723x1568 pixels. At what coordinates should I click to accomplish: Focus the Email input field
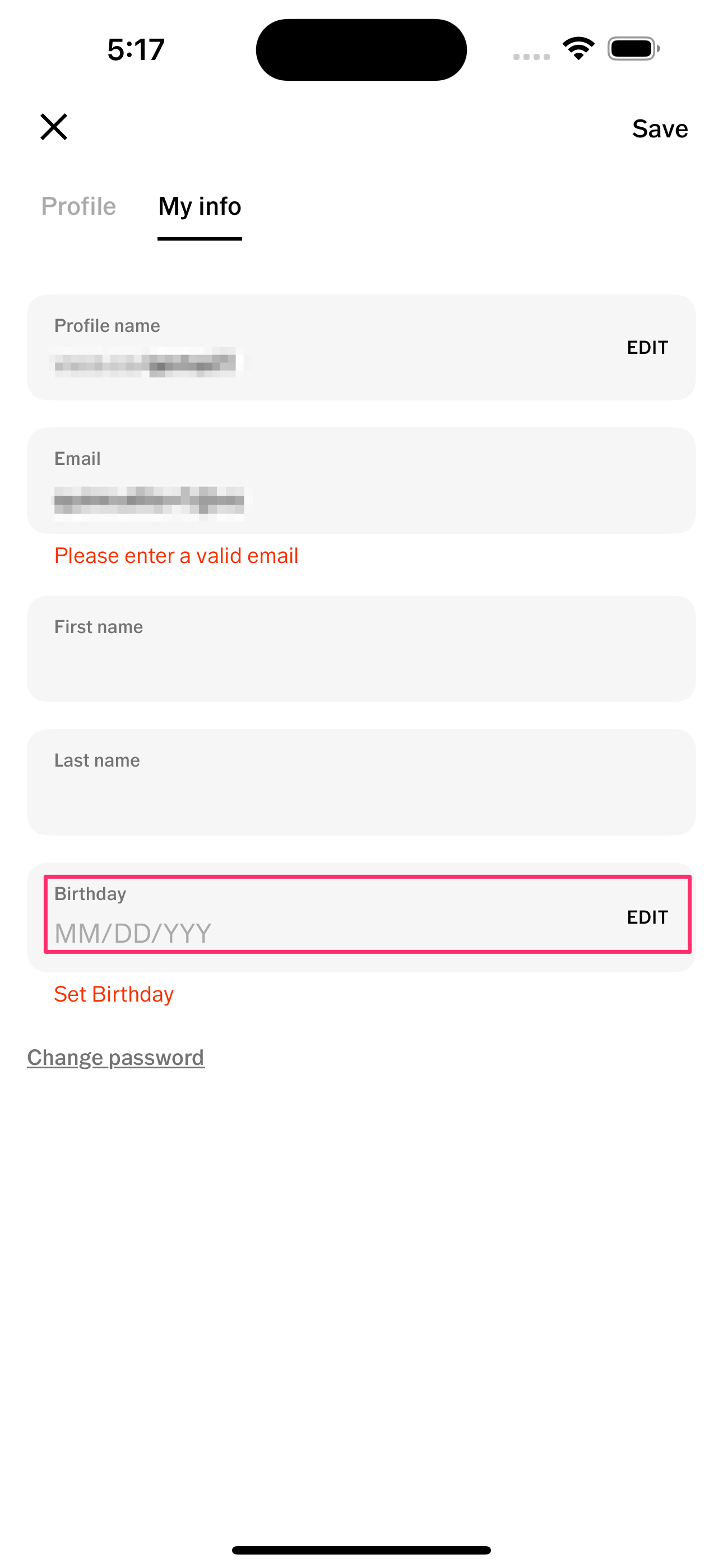(x=360, y=499)
